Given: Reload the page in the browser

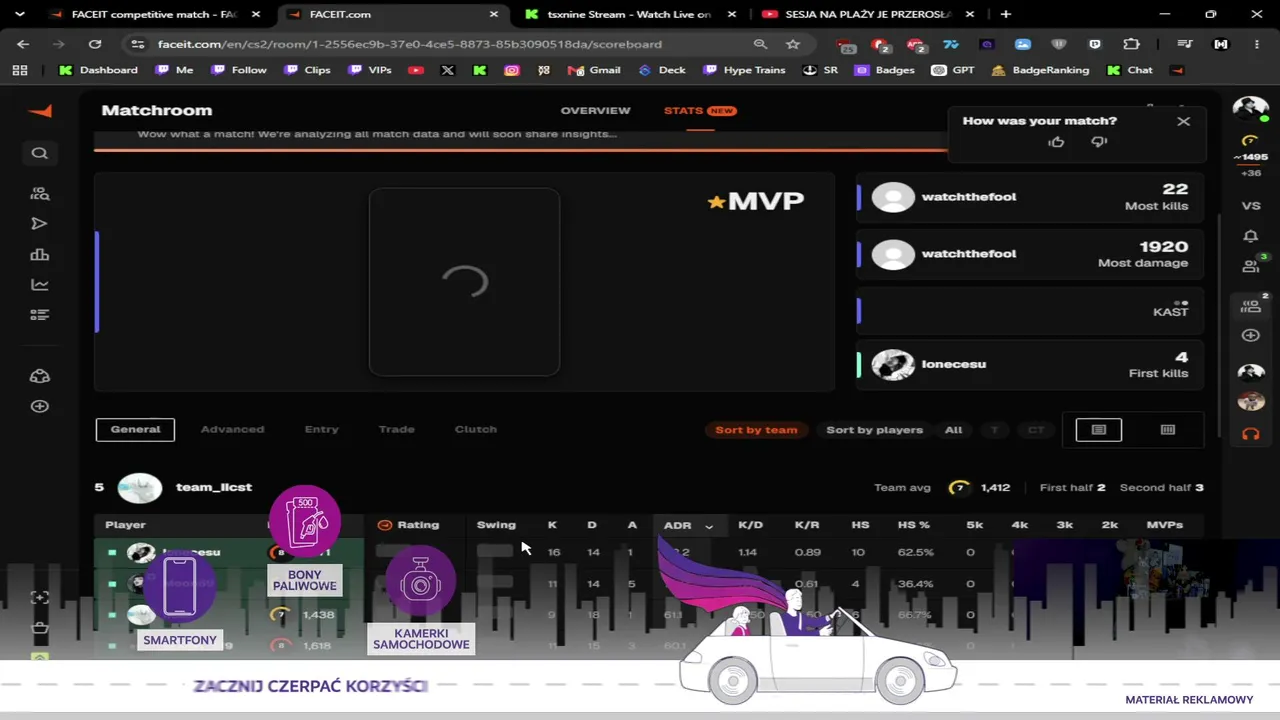Looking at the screenshot, I should 95,44.
